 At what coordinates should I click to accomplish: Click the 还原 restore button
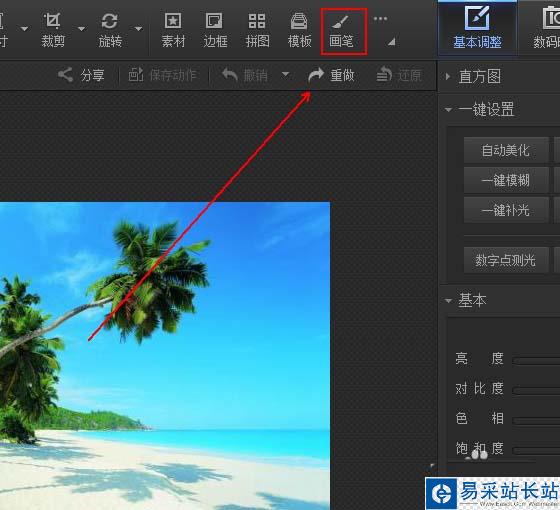tap(399, 75)
